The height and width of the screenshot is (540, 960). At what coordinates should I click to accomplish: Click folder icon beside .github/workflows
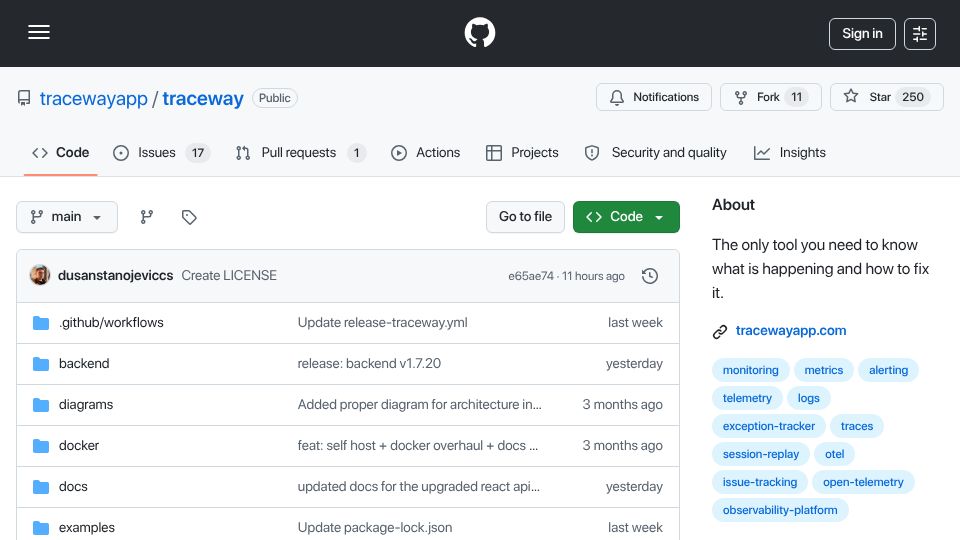(41, 323)
